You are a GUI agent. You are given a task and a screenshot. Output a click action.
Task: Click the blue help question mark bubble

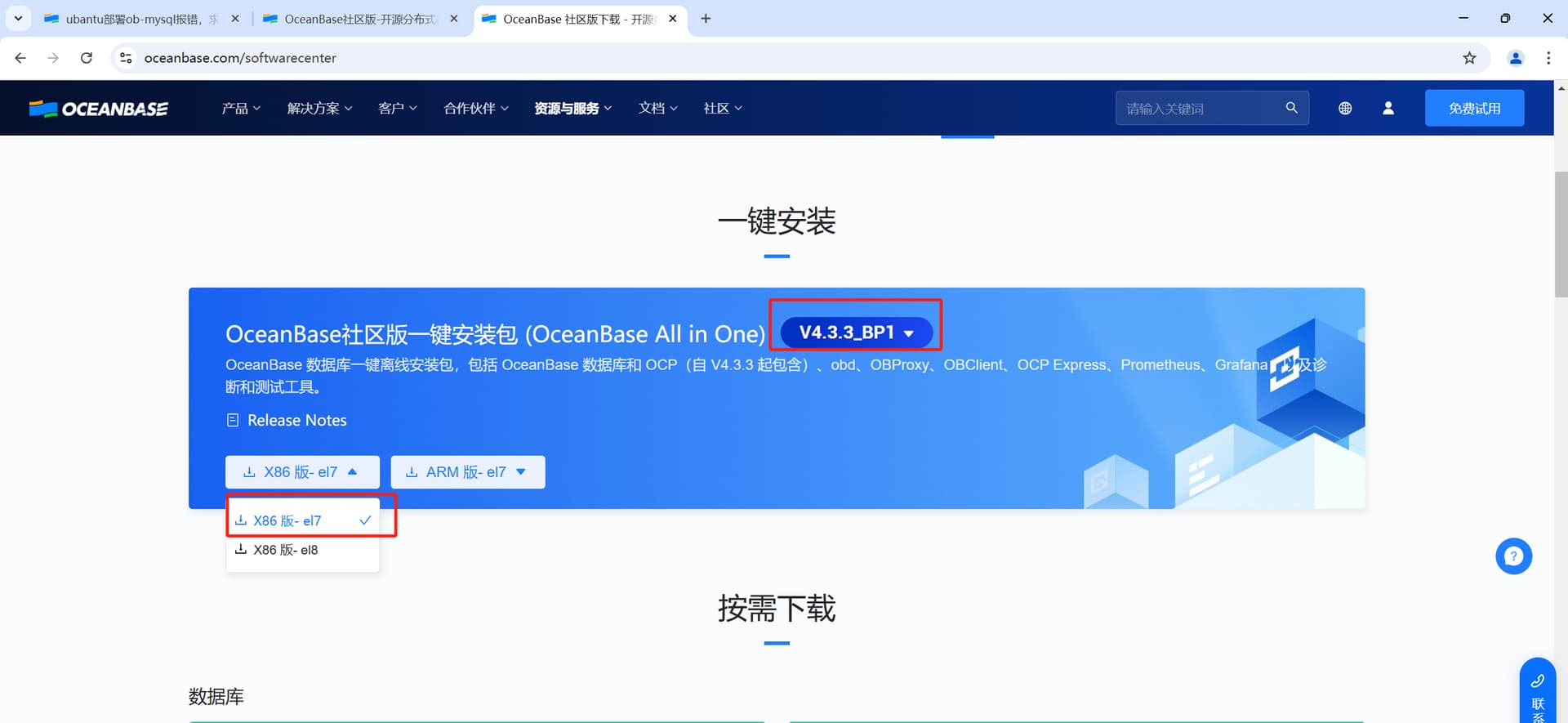[1513, 556]
